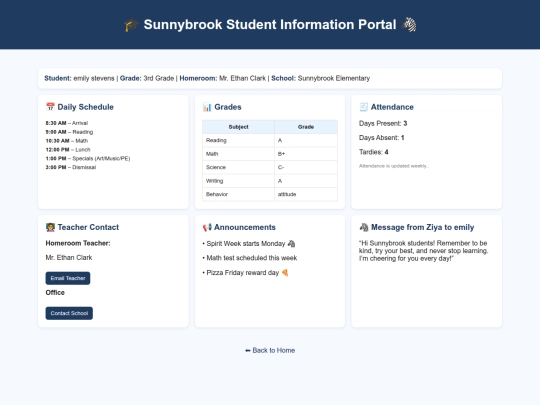Click the zebra emoji after Spirit Week
The width and height of the screenshot is (540, 405).
(291, 244)
